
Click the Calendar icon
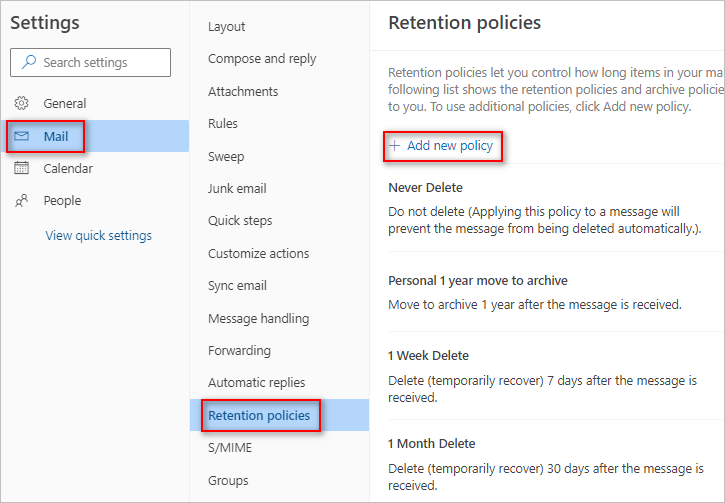[21, 168]
